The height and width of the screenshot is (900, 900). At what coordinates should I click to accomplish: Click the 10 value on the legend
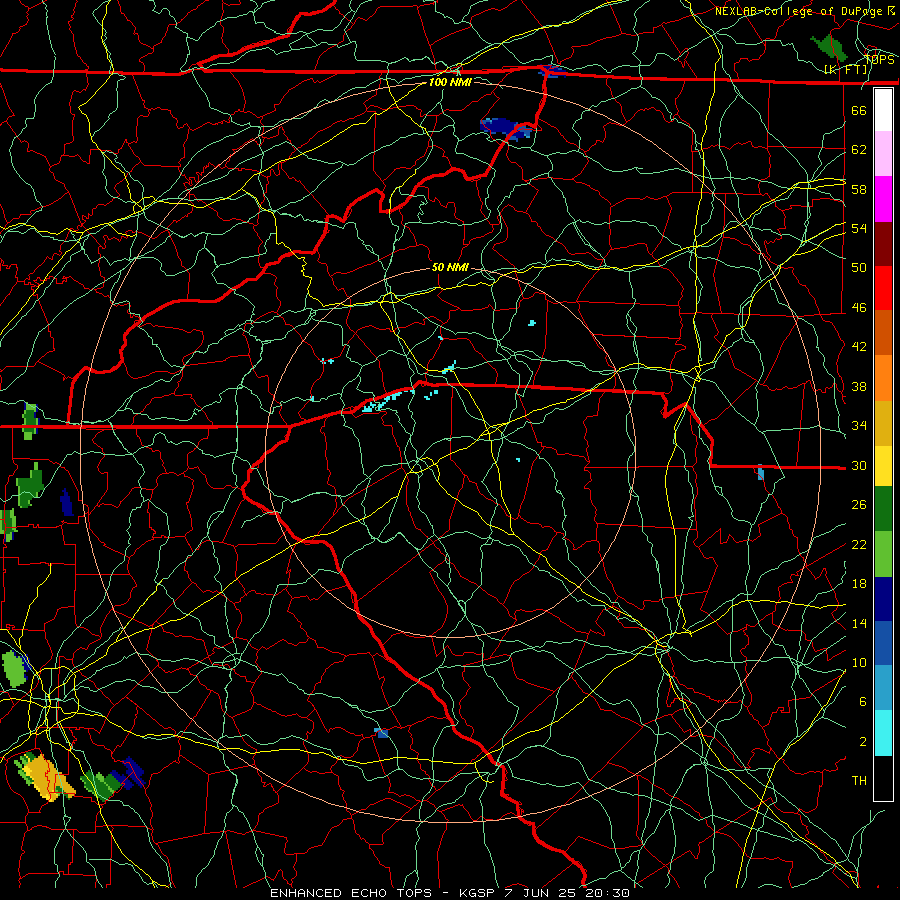(859, 663)
